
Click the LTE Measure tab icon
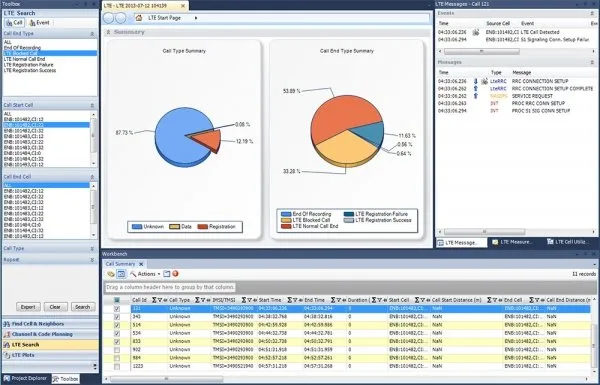(x=495, y=242)
